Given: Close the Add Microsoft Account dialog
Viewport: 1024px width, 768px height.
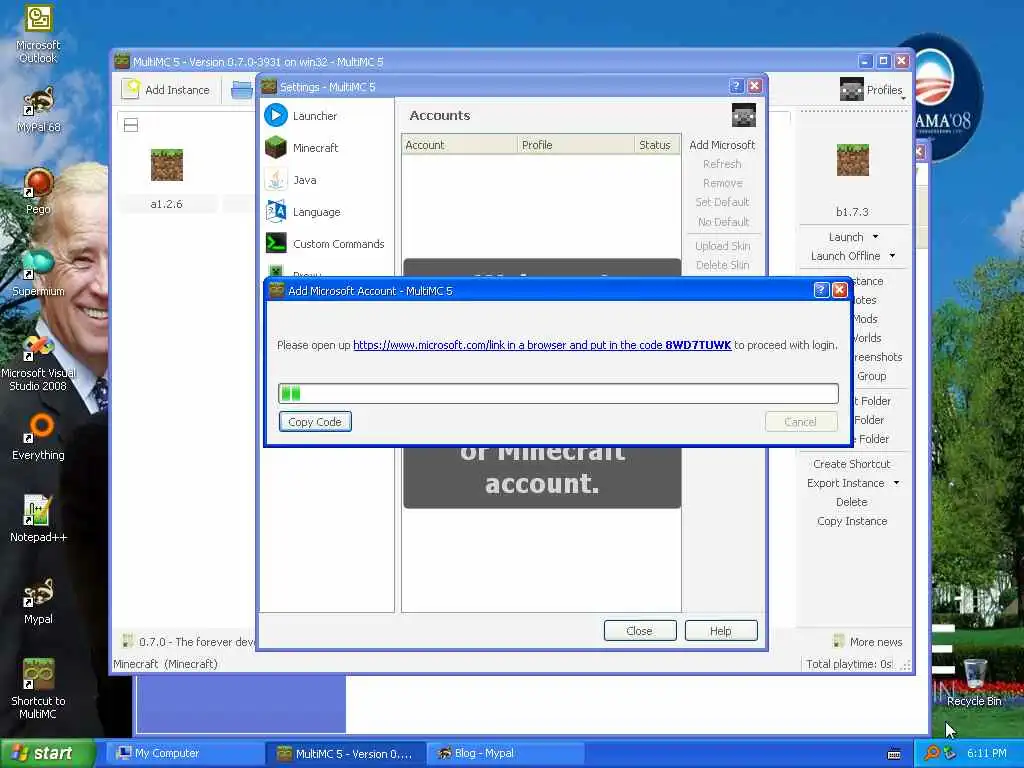Looking at the screenshot, I should 840,291.
